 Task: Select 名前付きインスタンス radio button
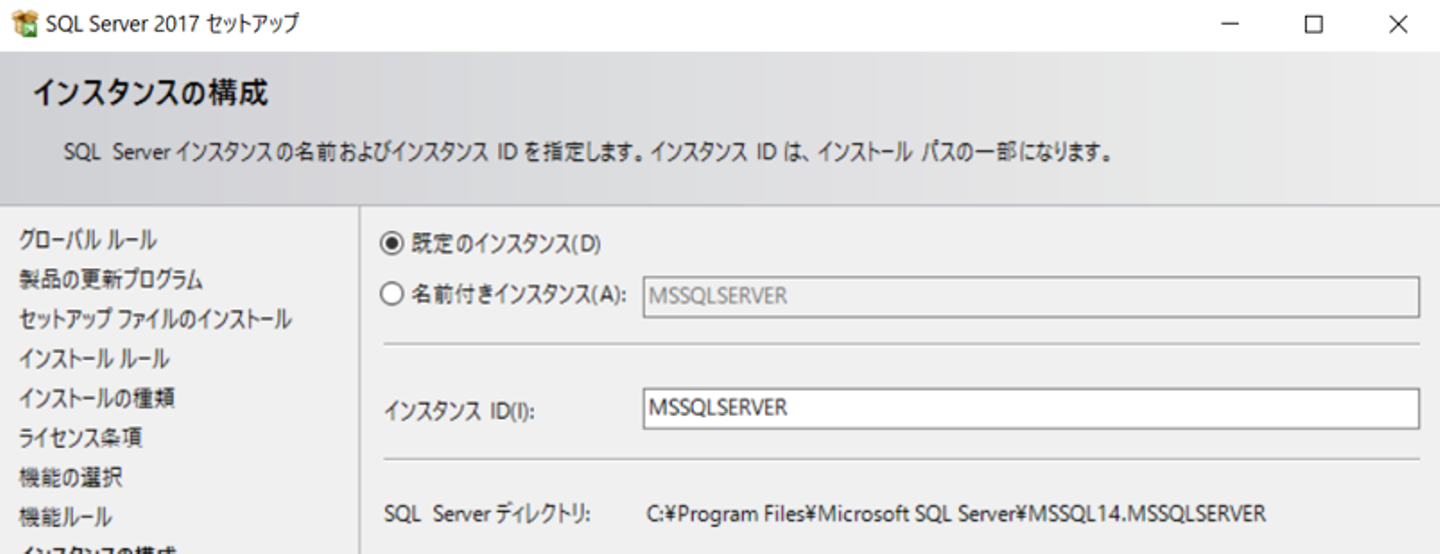point(393,295)
